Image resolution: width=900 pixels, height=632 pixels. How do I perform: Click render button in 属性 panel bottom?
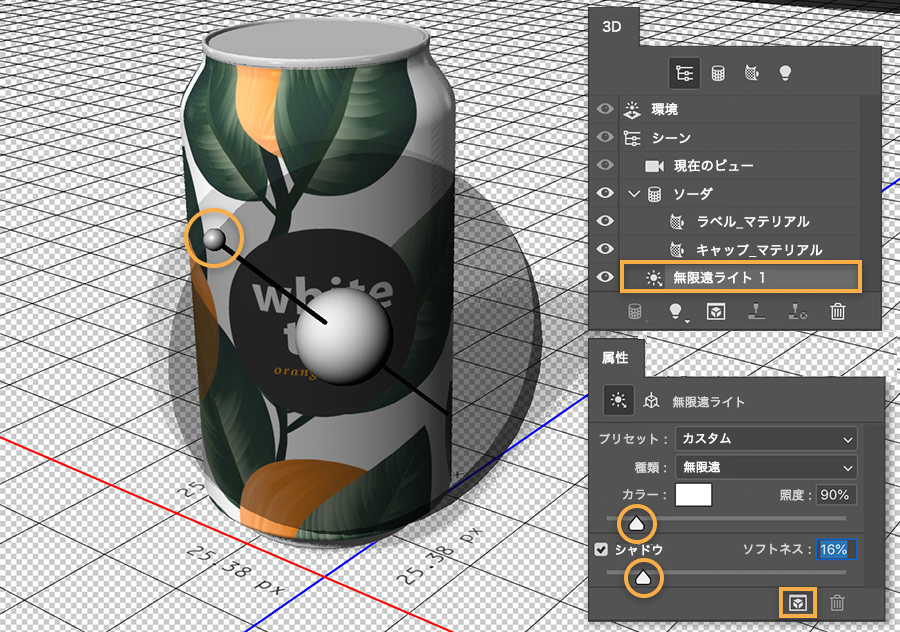798,603
